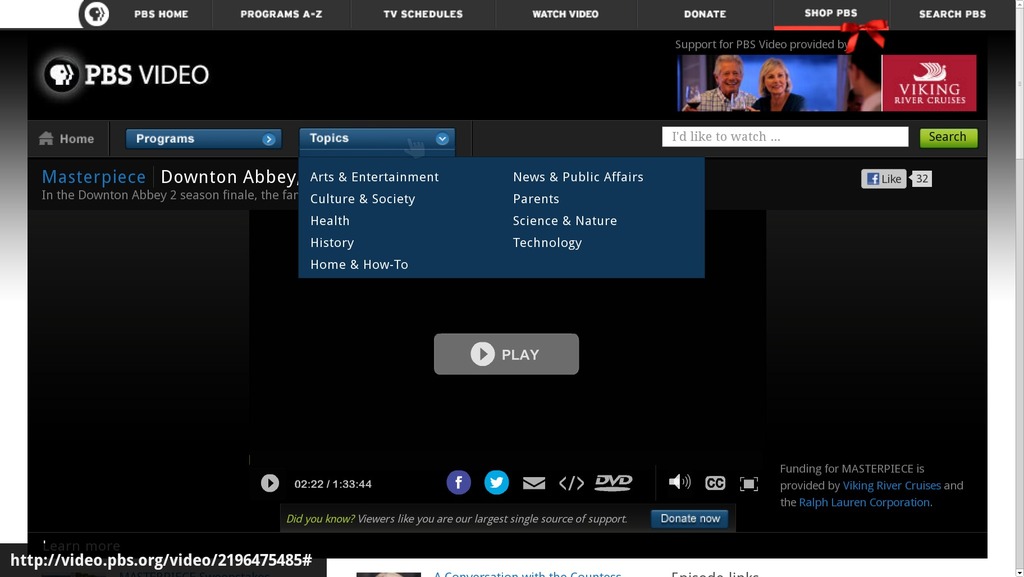Image resolution: width=1024 pixels, height=577 pixels.
Task: Open TV SCHEDULES
Action: [x=423, y=14]
